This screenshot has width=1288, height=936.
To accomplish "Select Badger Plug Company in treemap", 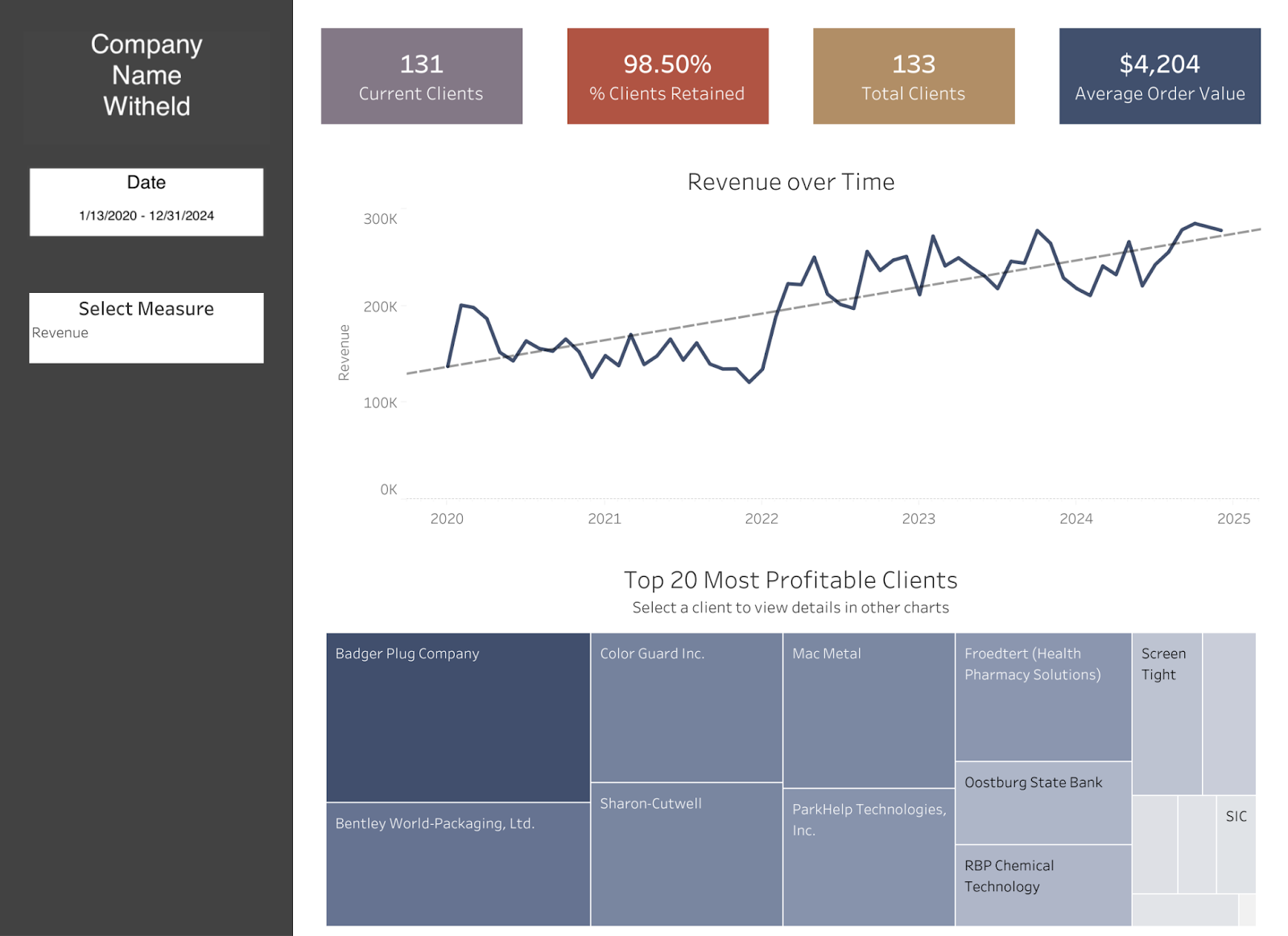I will point(457,718).
